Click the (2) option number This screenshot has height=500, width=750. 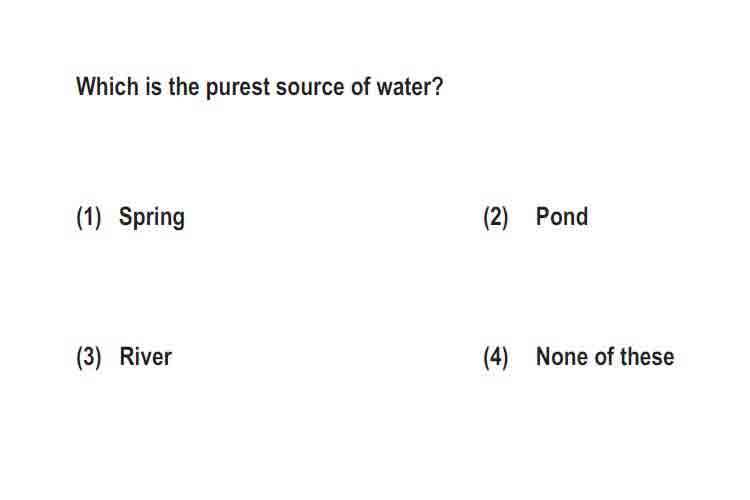496,218
